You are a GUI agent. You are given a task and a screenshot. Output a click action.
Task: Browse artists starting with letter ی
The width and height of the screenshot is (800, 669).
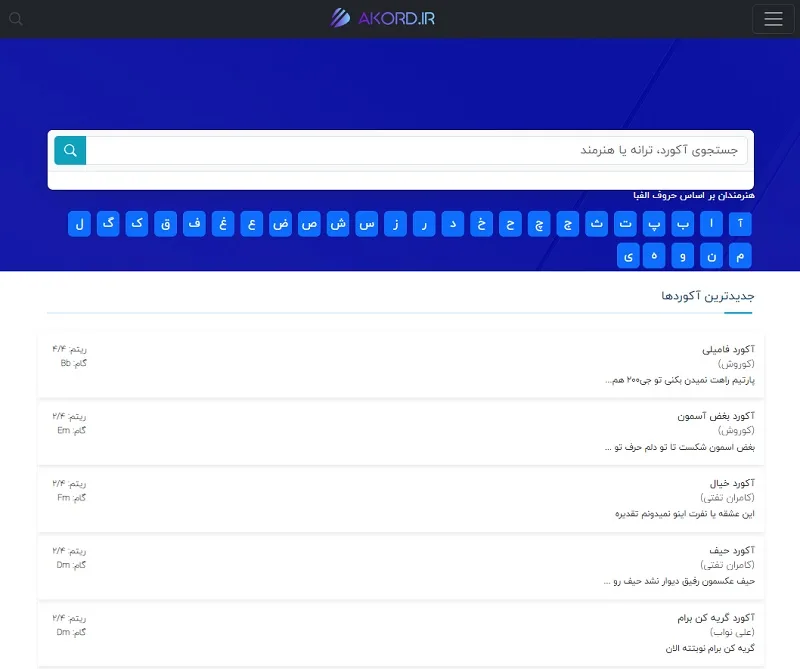click(628, 255)
